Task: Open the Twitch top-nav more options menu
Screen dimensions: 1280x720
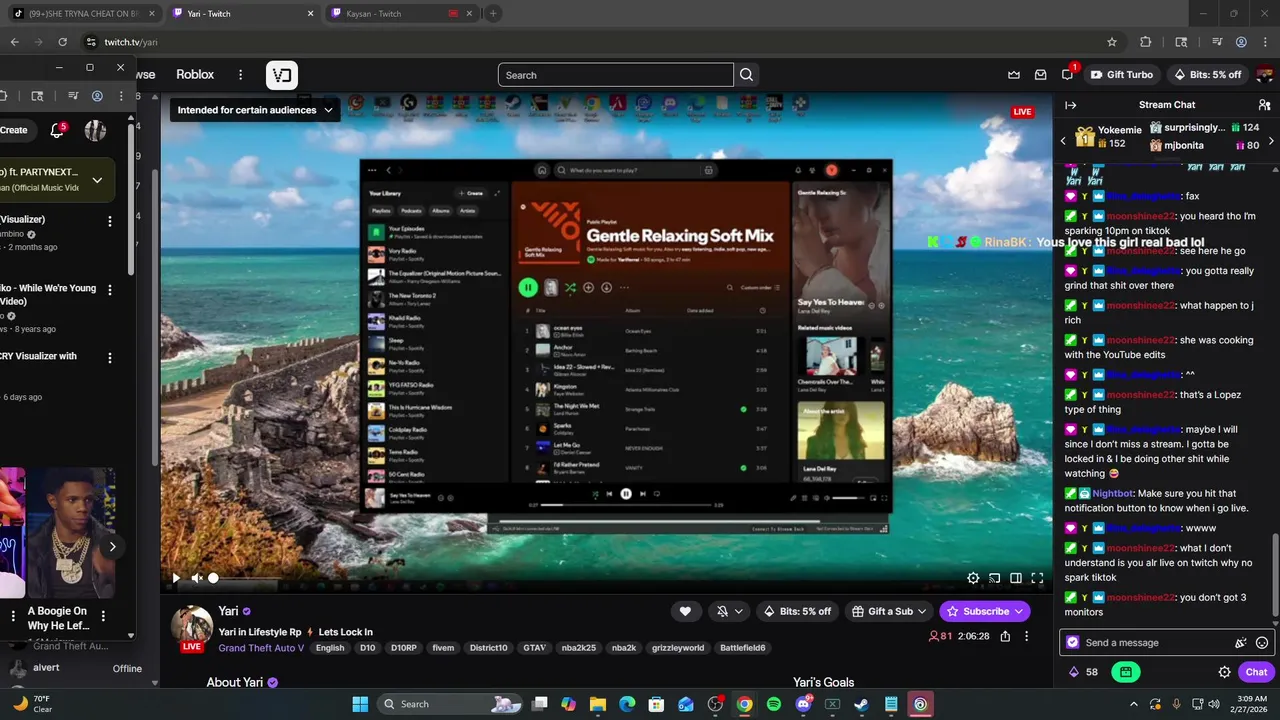Action: [240, 75]
